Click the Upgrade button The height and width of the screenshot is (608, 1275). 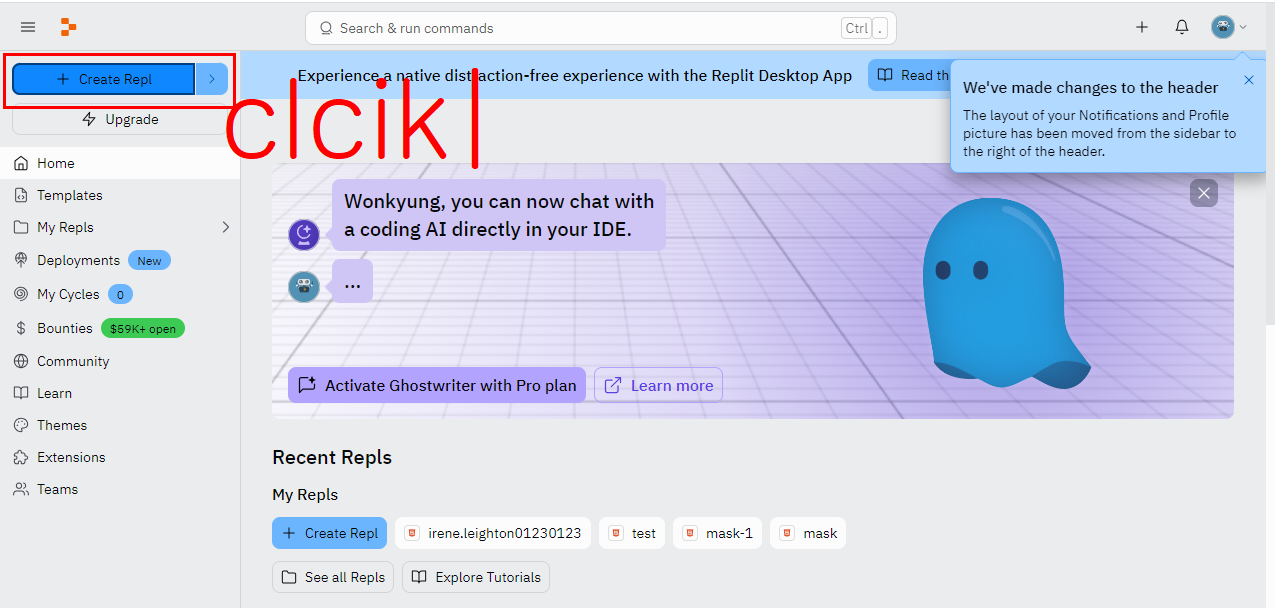pyautogui.click(x=120, y=120)
